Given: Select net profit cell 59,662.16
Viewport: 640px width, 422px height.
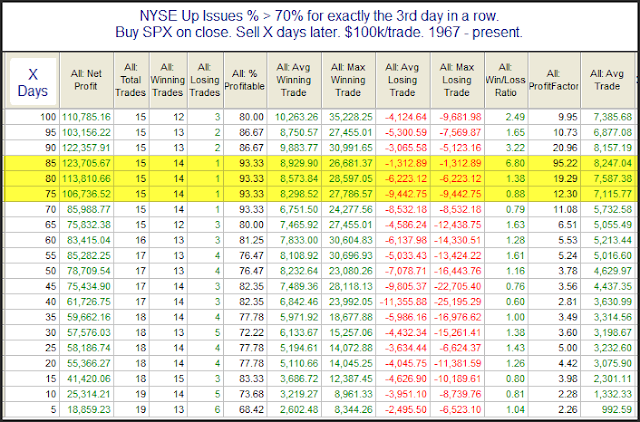Looking at the screenshot, I should (x=88, y=317).
